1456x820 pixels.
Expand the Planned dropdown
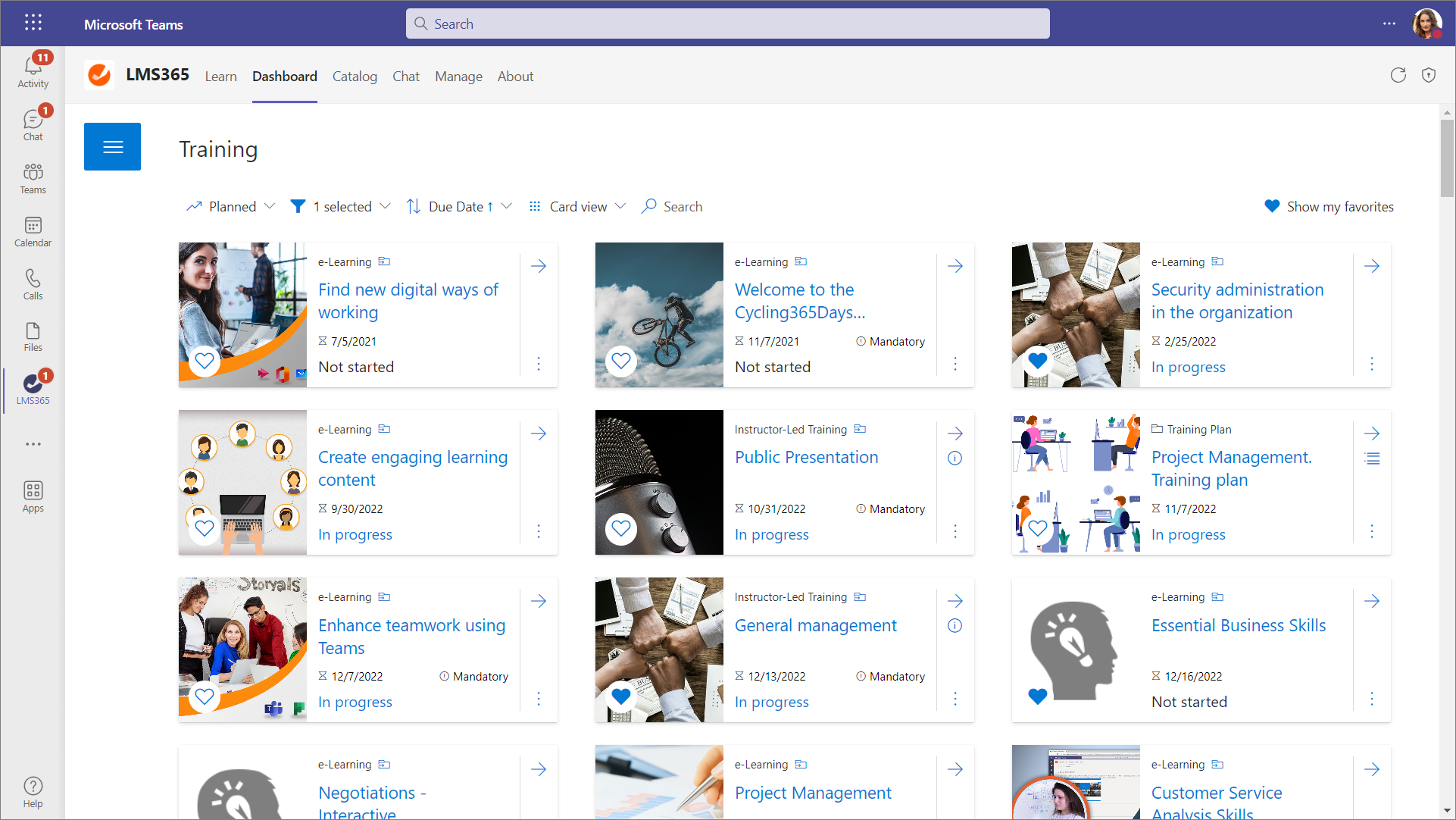pyautogui.click(x=231, y=206)
